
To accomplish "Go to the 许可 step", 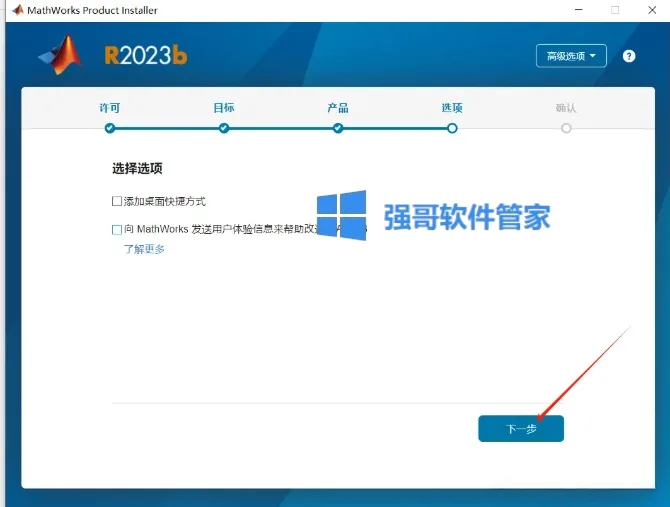I will coord(110,108).
